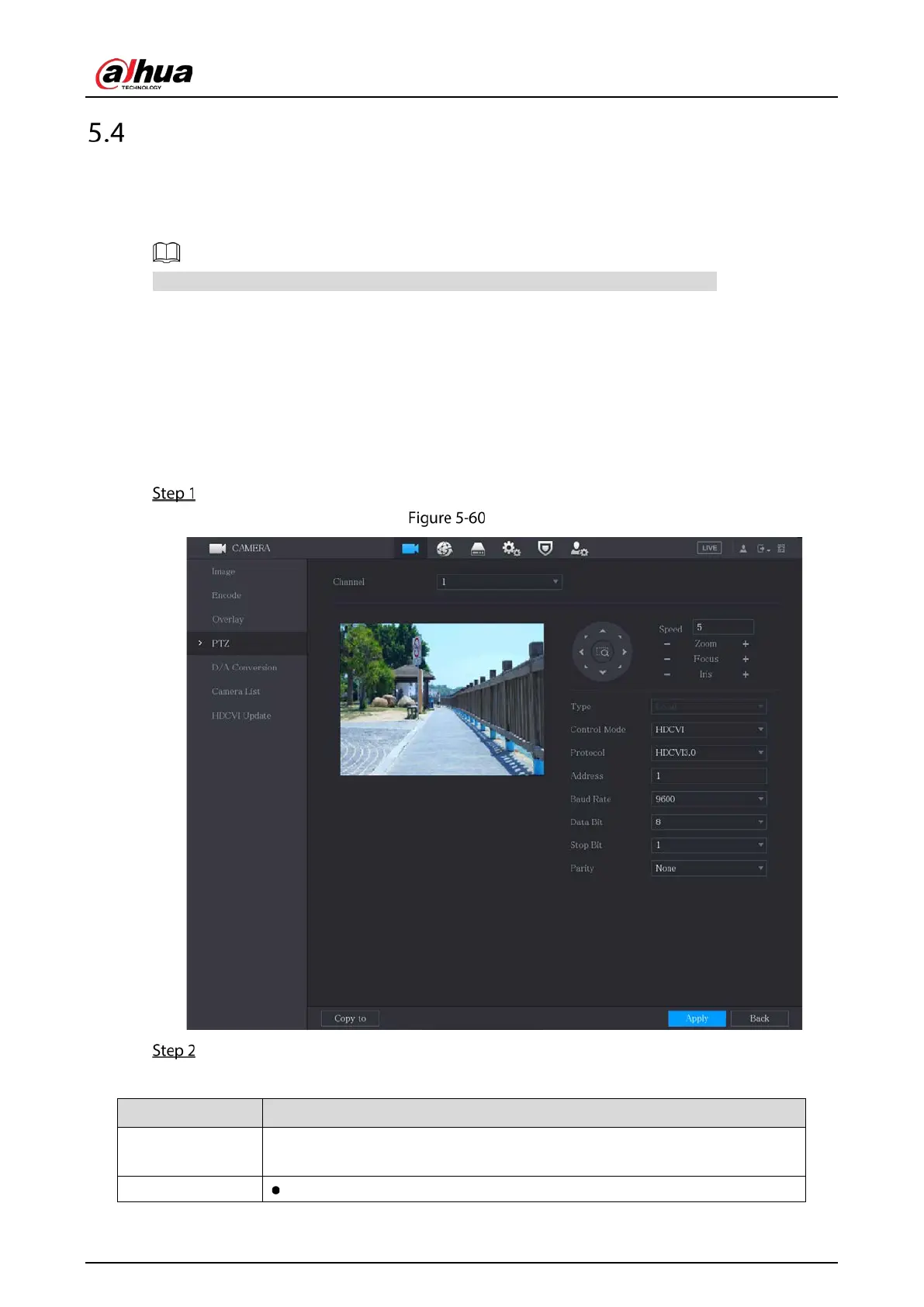Image resolution: width=924 pixels, height=1307 pixels.
Task: Increase Focus with the plus button
Action: coord(746,659)
